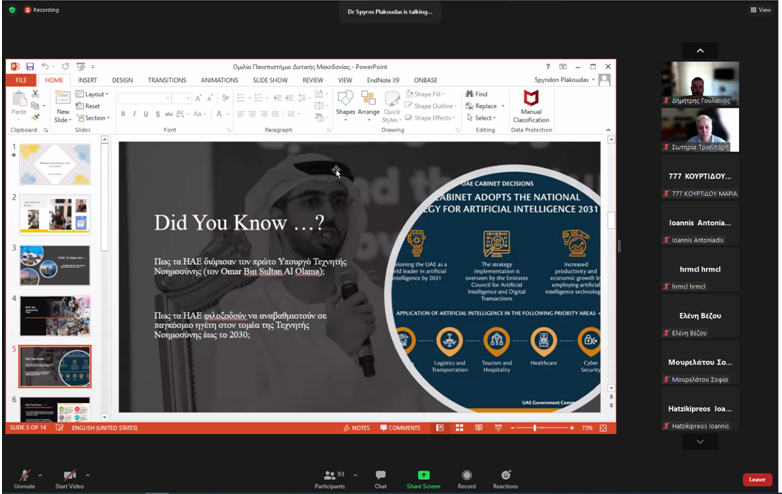The image size is (782, 494).
Task: Fit slide to current window icon
Action: [x=603, y=428]
